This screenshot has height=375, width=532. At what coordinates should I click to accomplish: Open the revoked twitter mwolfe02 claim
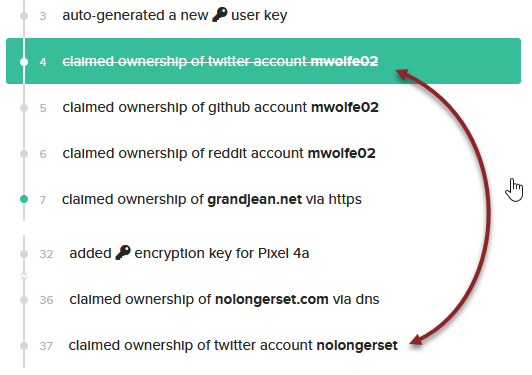pos(220,61)
